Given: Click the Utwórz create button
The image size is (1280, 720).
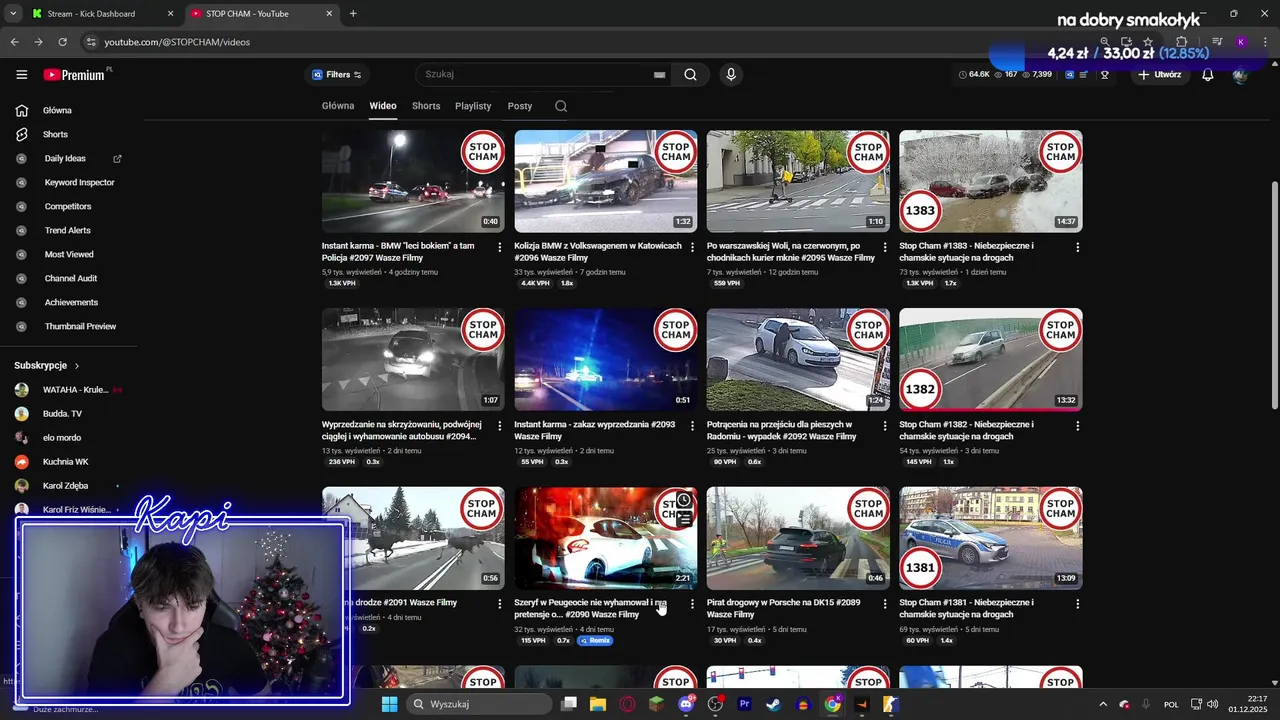Looking at the screenshot, I should (1159, 74).
